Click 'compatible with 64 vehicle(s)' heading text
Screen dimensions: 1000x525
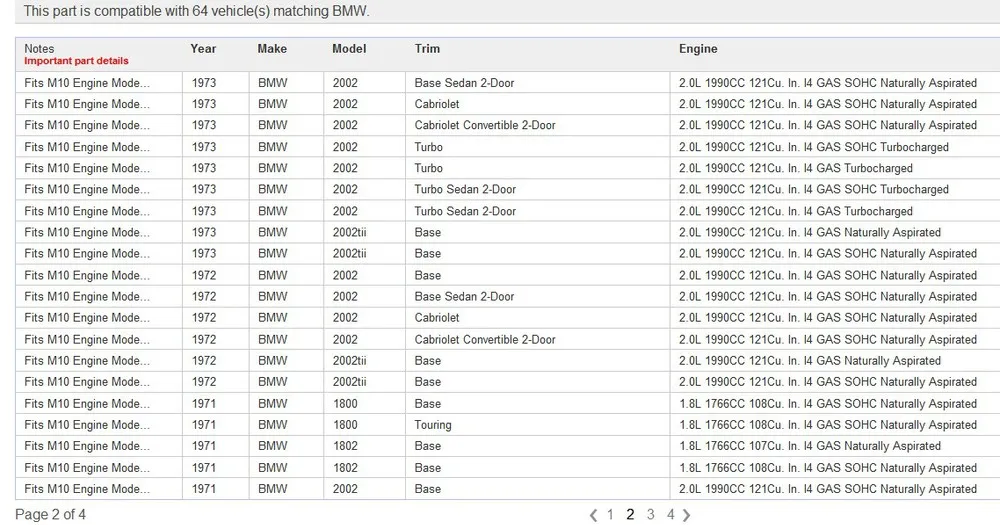point(196,11)
